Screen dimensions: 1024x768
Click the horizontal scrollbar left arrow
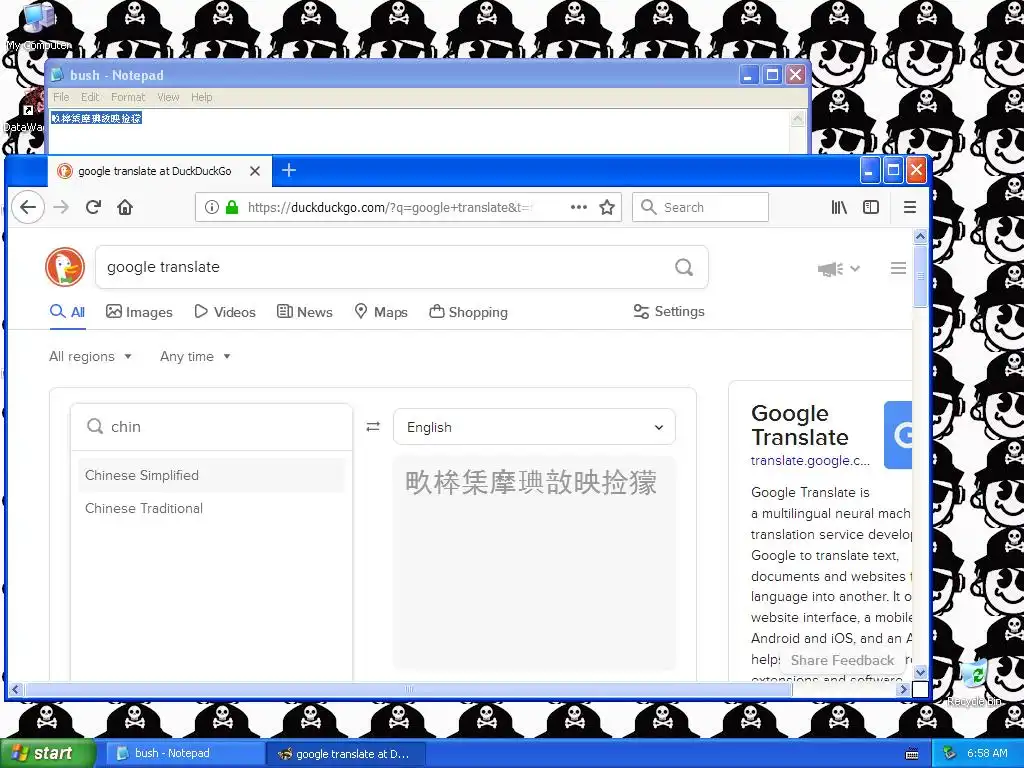pos(16,689)
